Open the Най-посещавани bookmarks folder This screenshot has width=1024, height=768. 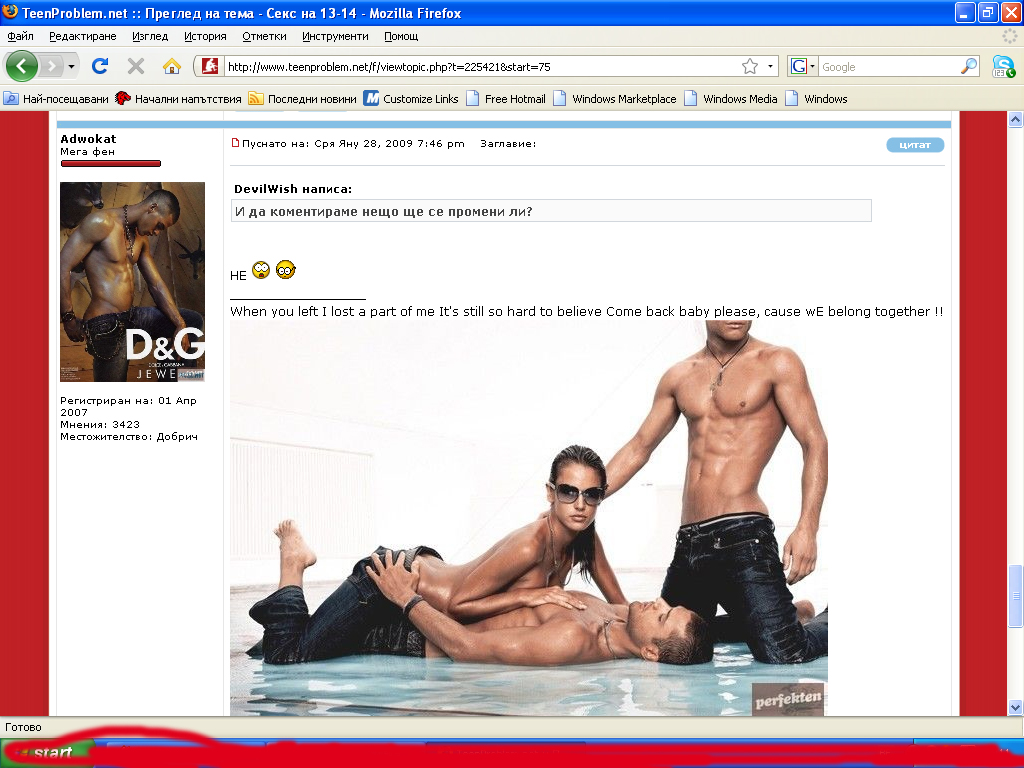coord(56,99)
